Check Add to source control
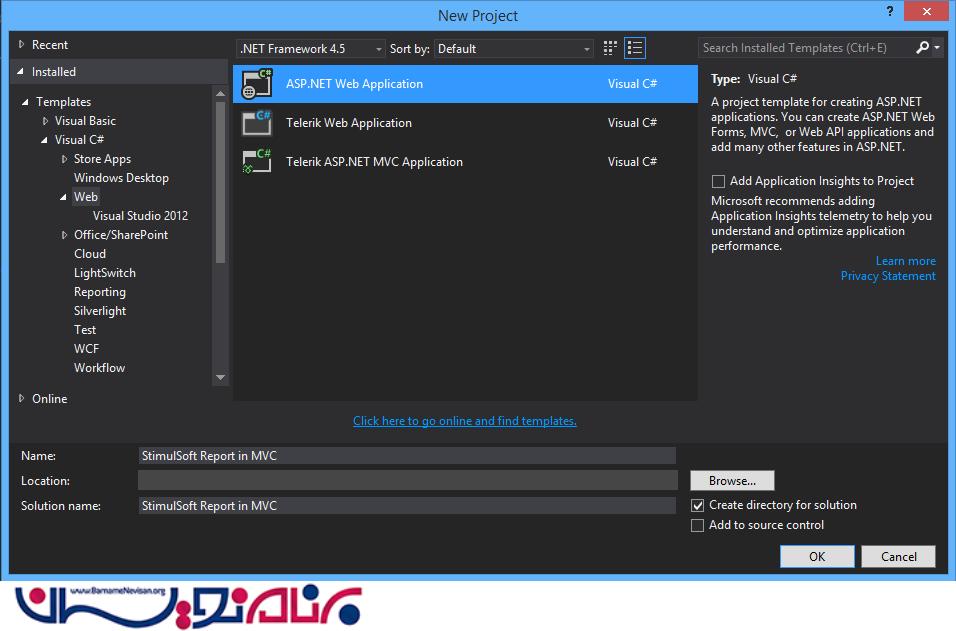956x631 pixels. coord(698,526)
